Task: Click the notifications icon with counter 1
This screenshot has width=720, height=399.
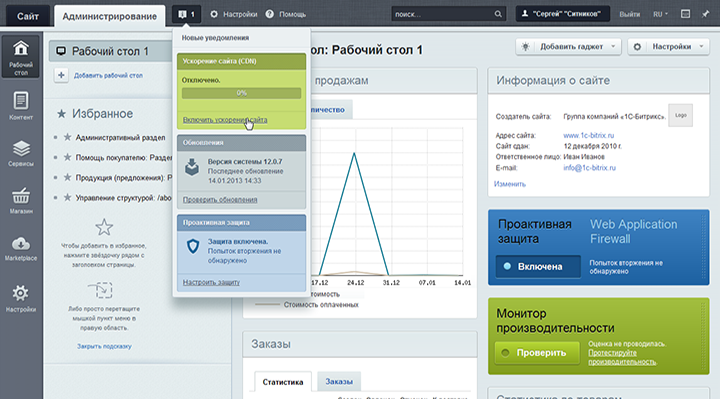Action: [x=186, y=14]
